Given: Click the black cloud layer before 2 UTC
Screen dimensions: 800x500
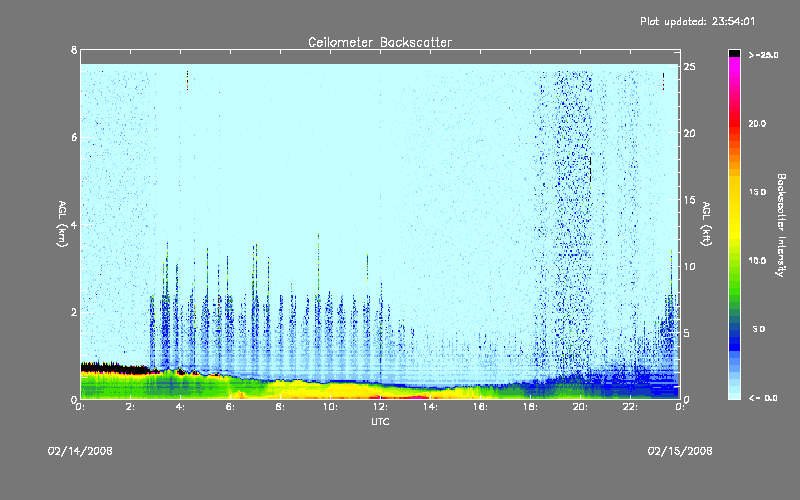Looking at the screenshot, I should (115, 367).
